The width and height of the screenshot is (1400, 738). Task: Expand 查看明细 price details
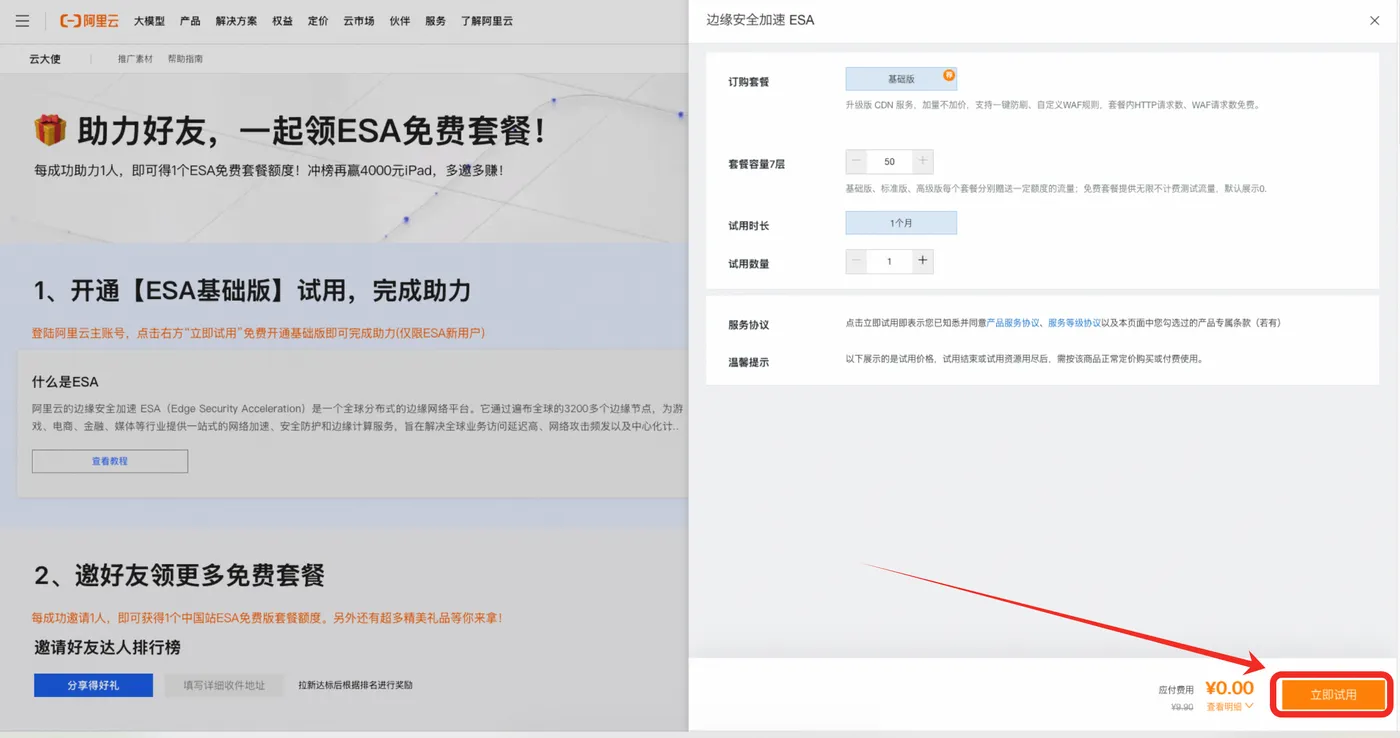pos(1229,707)
